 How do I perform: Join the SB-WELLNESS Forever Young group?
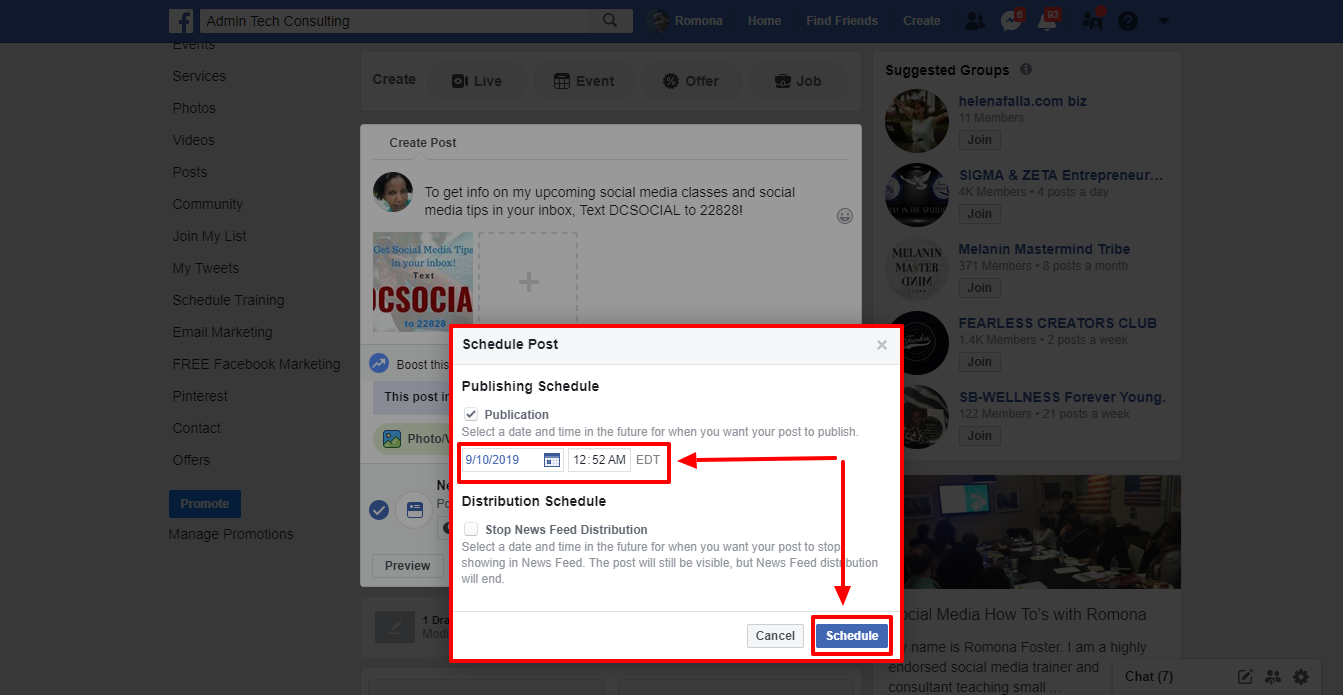pos(980,436)
